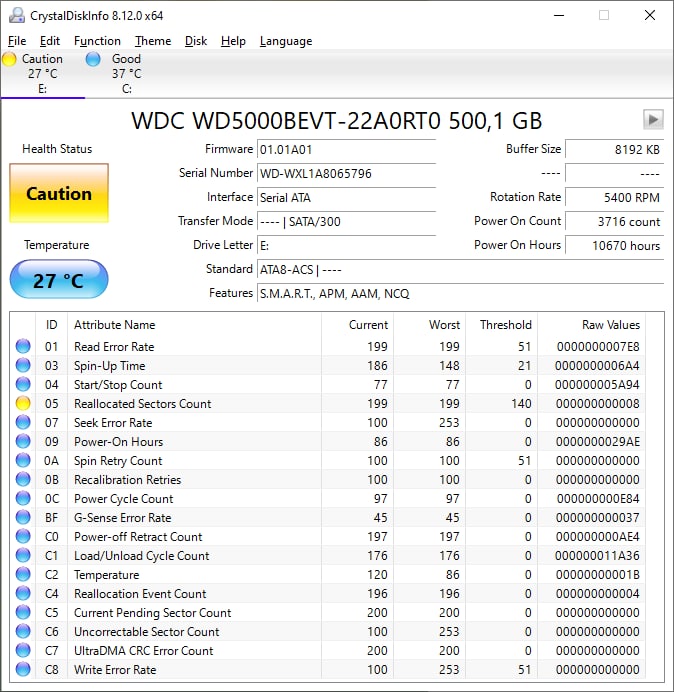Click status orb for Reallocation Event Count
Image resolution: width=674 pixels, height=692 pixels.
[x=23, y=593]
